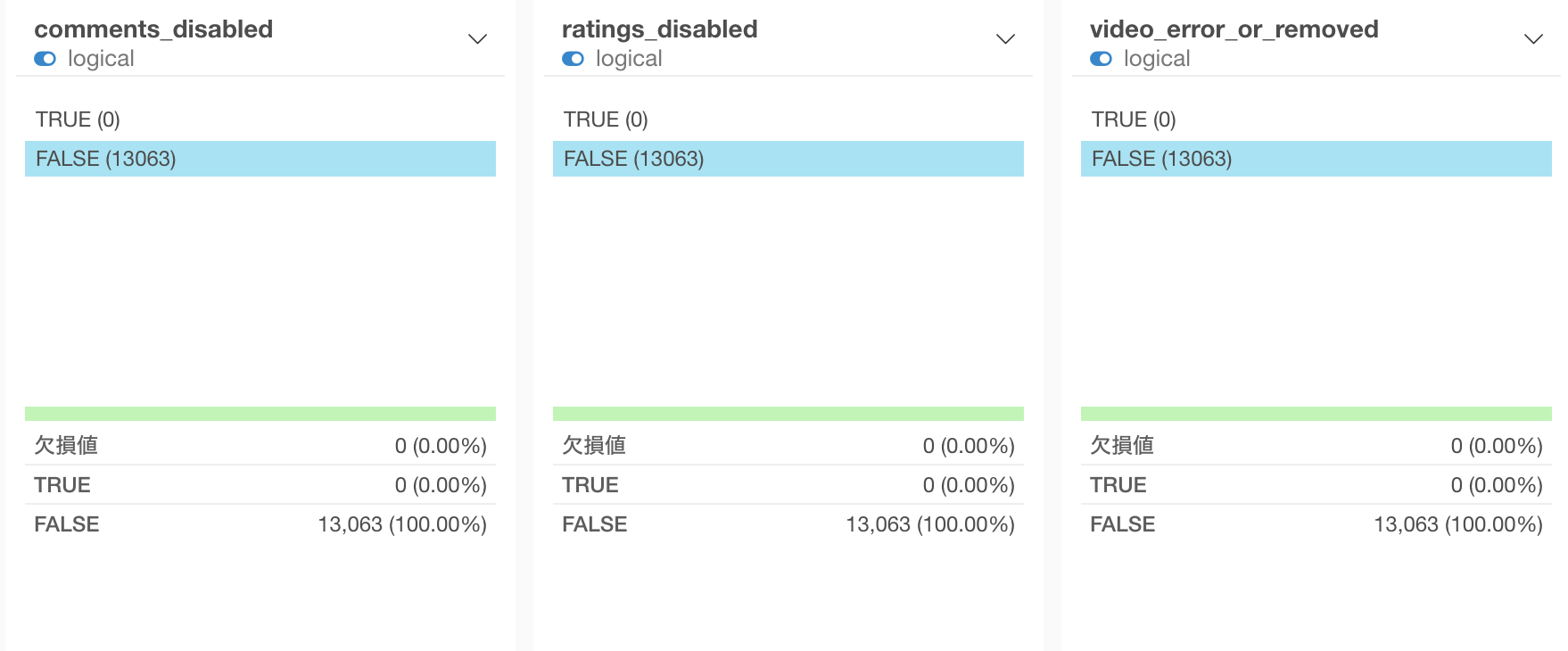Click the video_error_or_removed column title

1234,29
